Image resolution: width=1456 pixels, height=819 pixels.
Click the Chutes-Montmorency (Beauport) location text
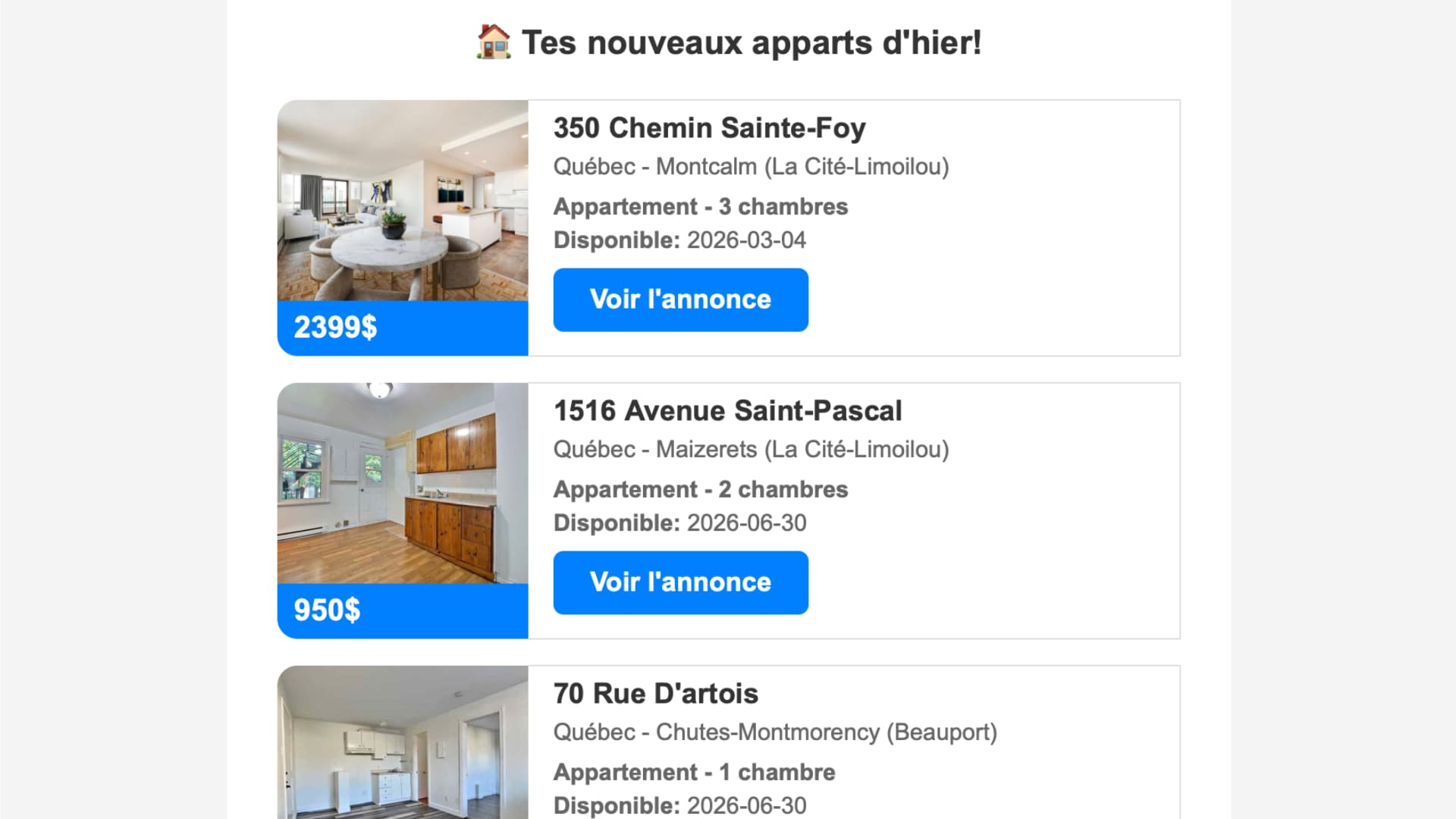(827, 733)
